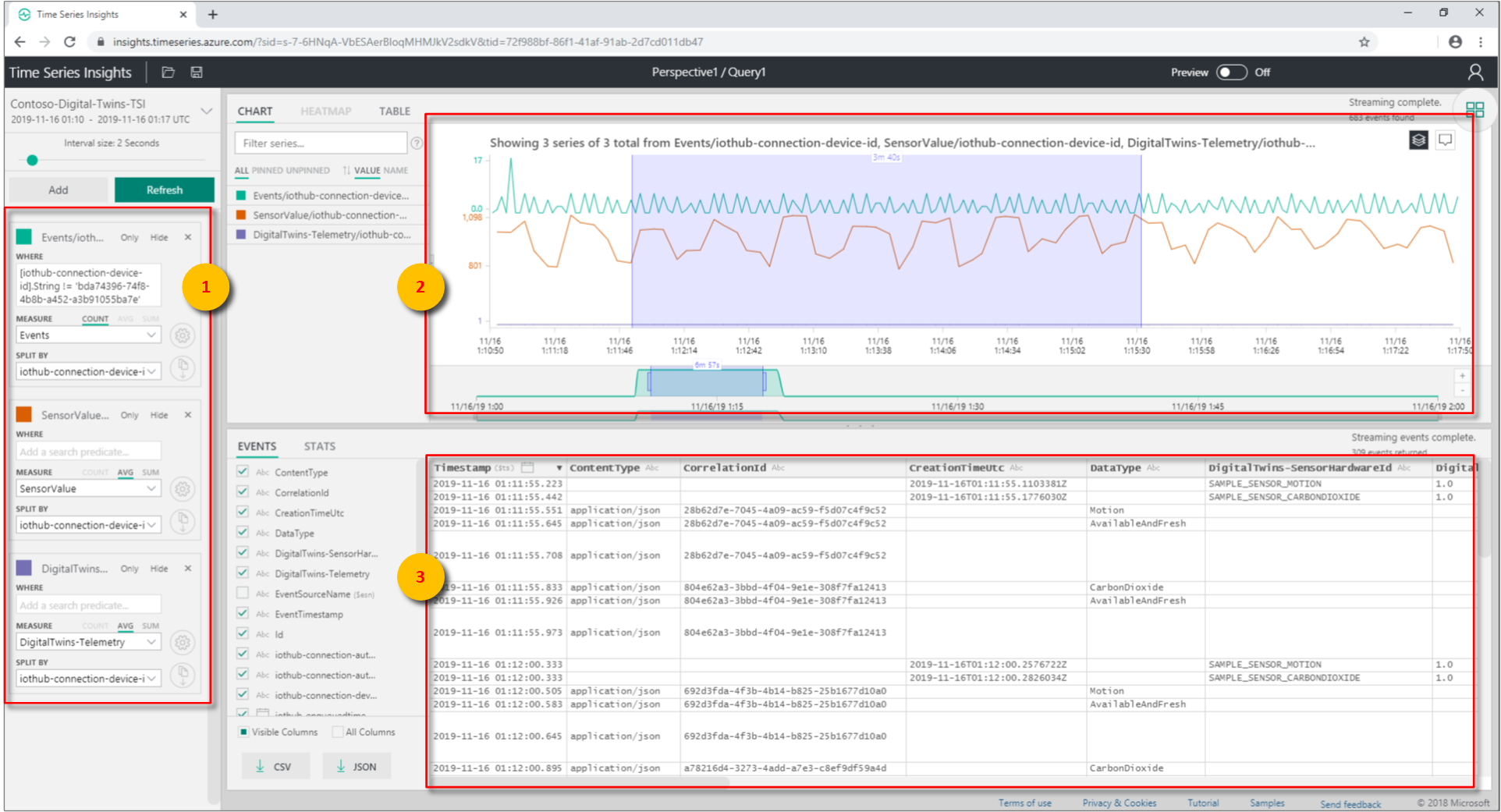This screenshot has width=1501, height=812.
Task: Remove the DigitalTwins query term
Action: tap(188, 569)
